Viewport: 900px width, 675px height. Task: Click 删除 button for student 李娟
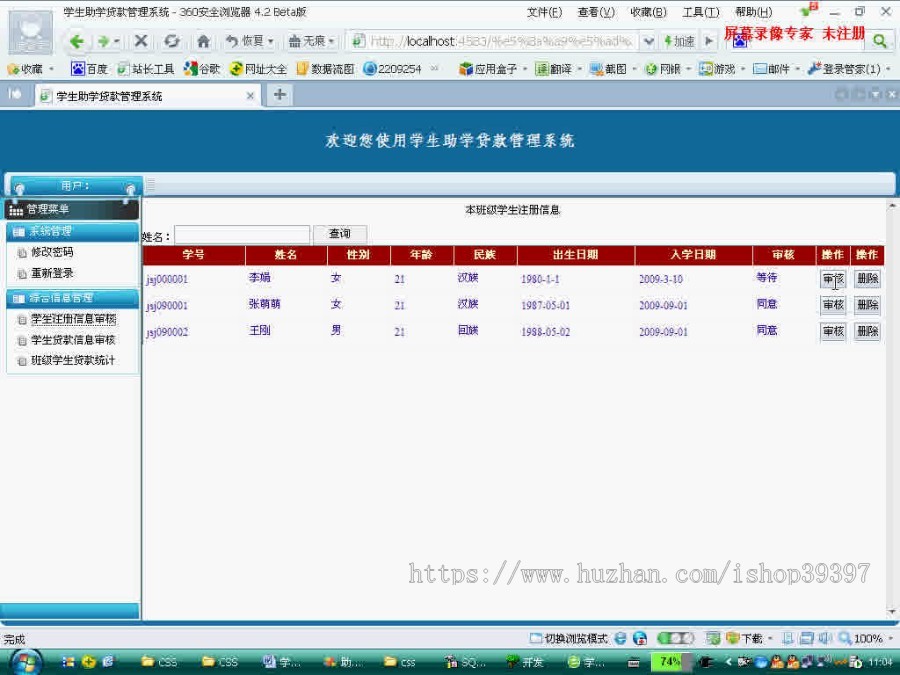point(867,279)
